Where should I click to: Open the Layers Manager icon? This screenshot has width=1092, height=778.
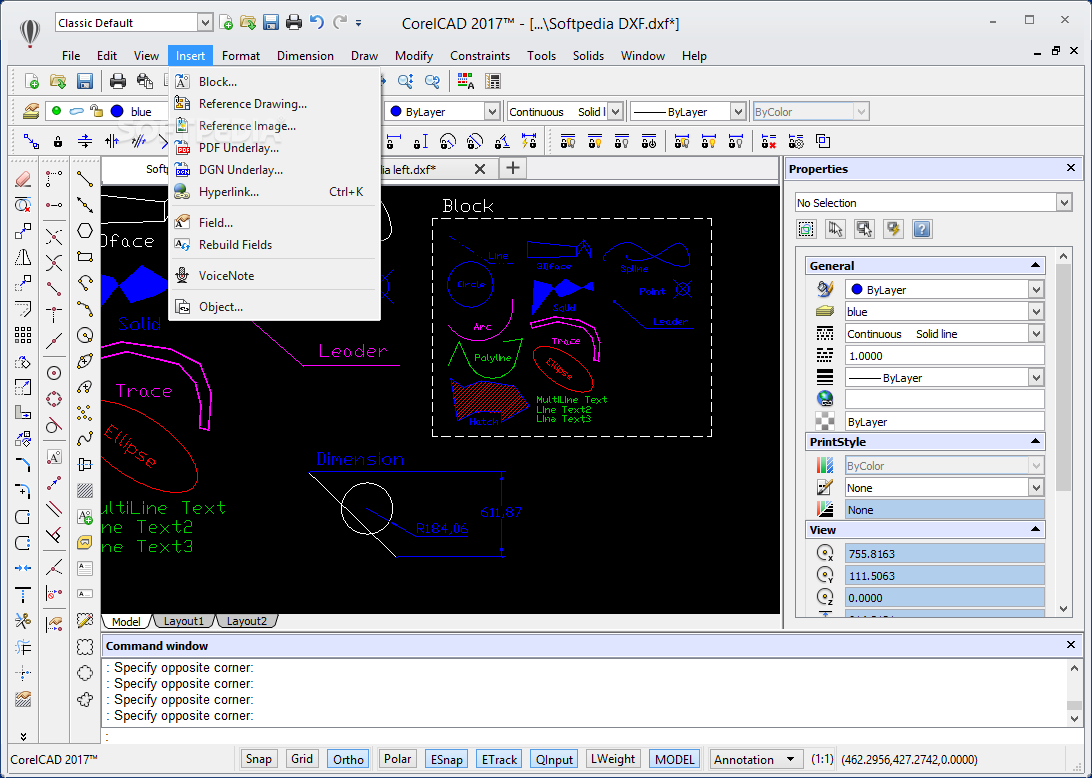[x=31, y=111]
